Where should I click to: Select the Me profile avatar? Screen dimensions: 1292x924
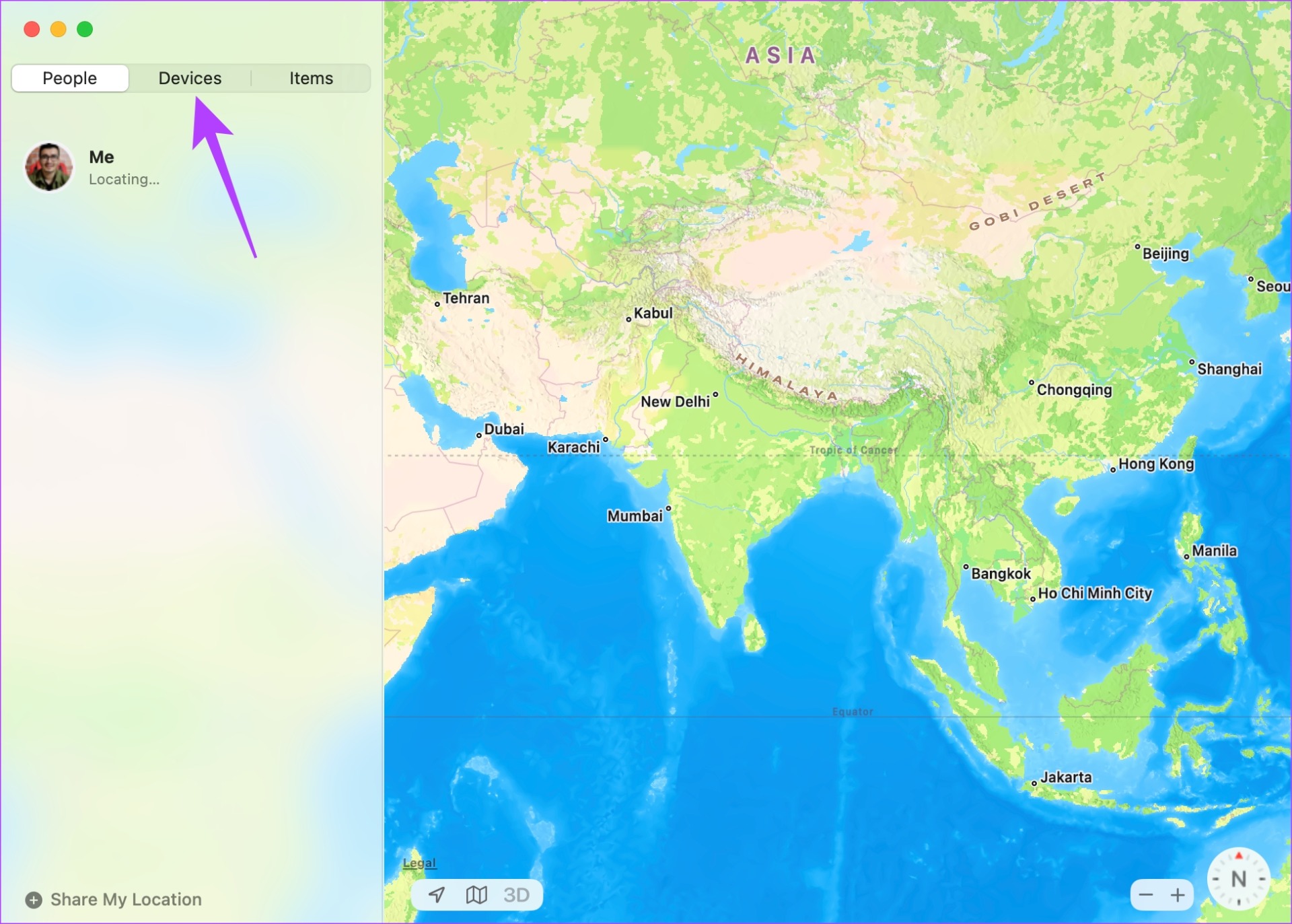pos(48,167)
